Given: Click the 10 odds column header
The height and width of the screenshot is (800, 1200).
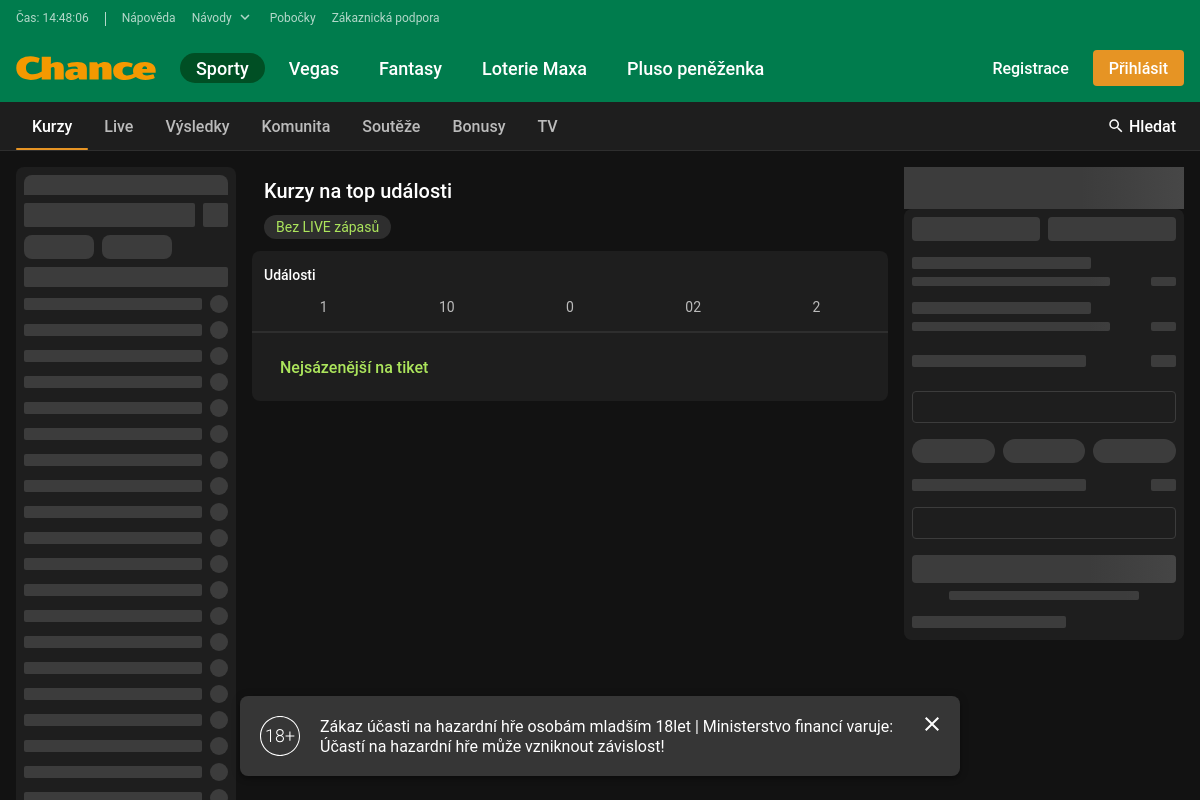Looking at the screenshot, I should point(447,307).
